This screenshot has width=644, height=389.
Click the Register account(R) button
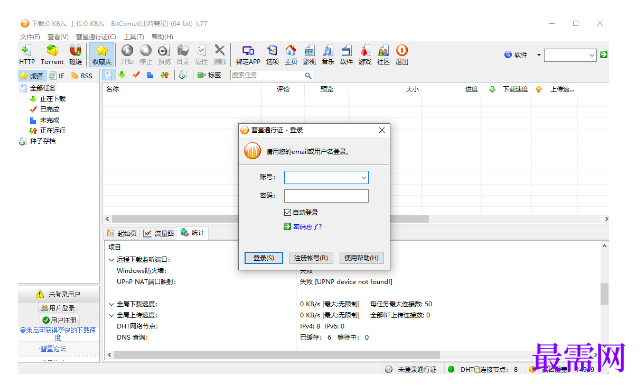click(311, 258)
